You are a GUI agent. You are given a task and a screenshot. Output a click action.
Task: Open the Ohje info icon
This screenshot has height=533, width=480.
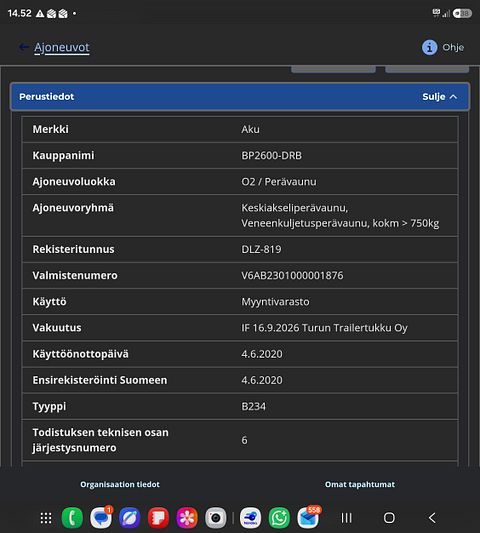pos(429,47)
